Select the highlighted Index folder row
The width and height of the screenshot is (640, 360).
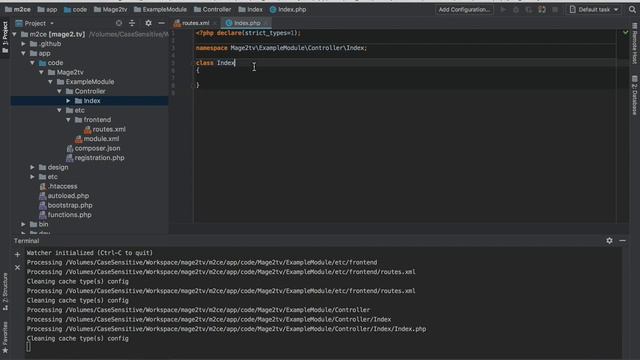coord(89,101)
